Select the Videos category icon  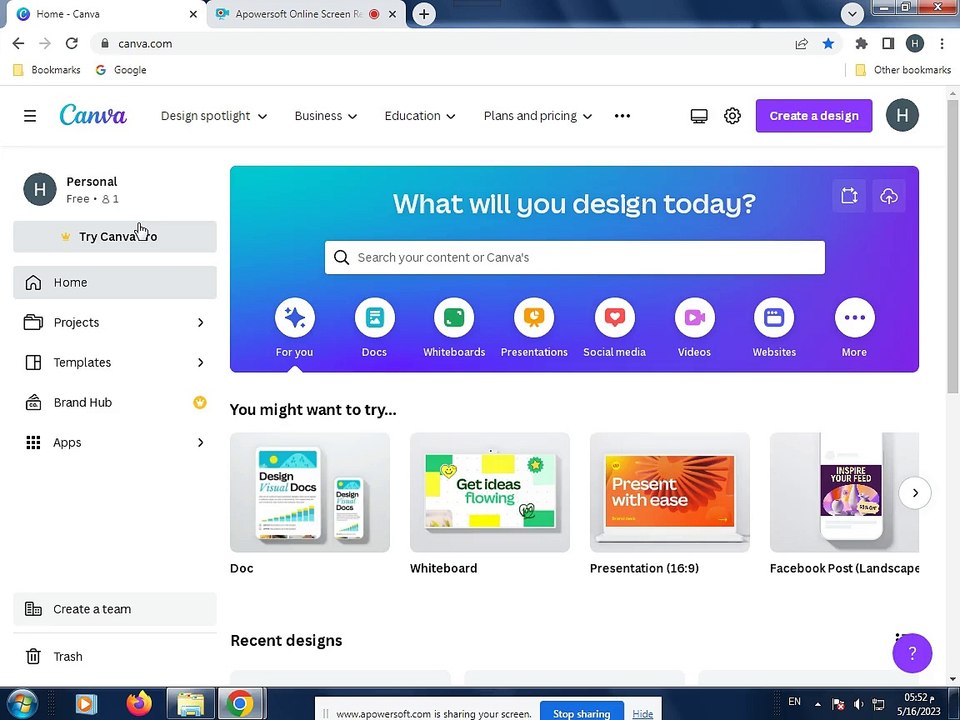[x=694, y=318]
